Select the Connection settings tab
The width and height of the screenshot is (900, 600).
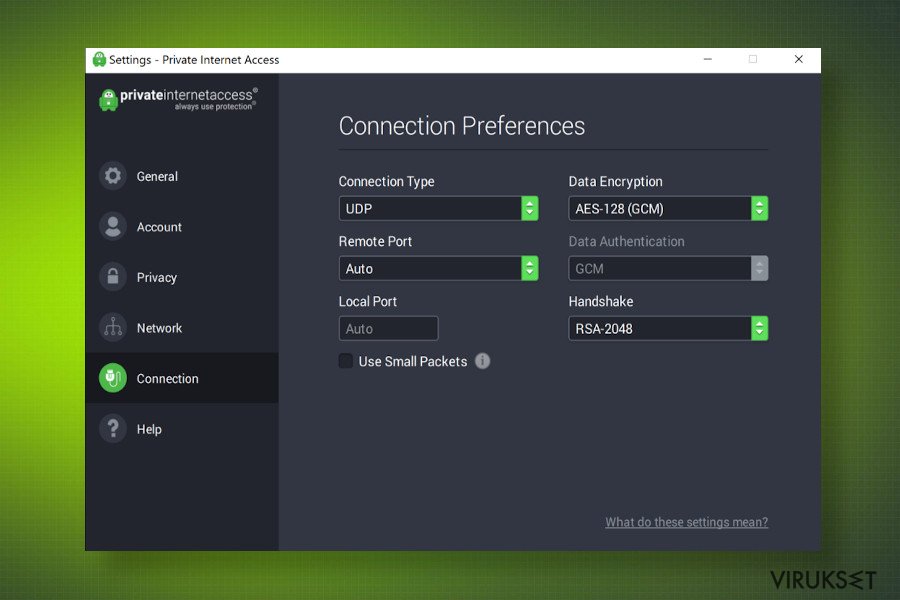182,378
